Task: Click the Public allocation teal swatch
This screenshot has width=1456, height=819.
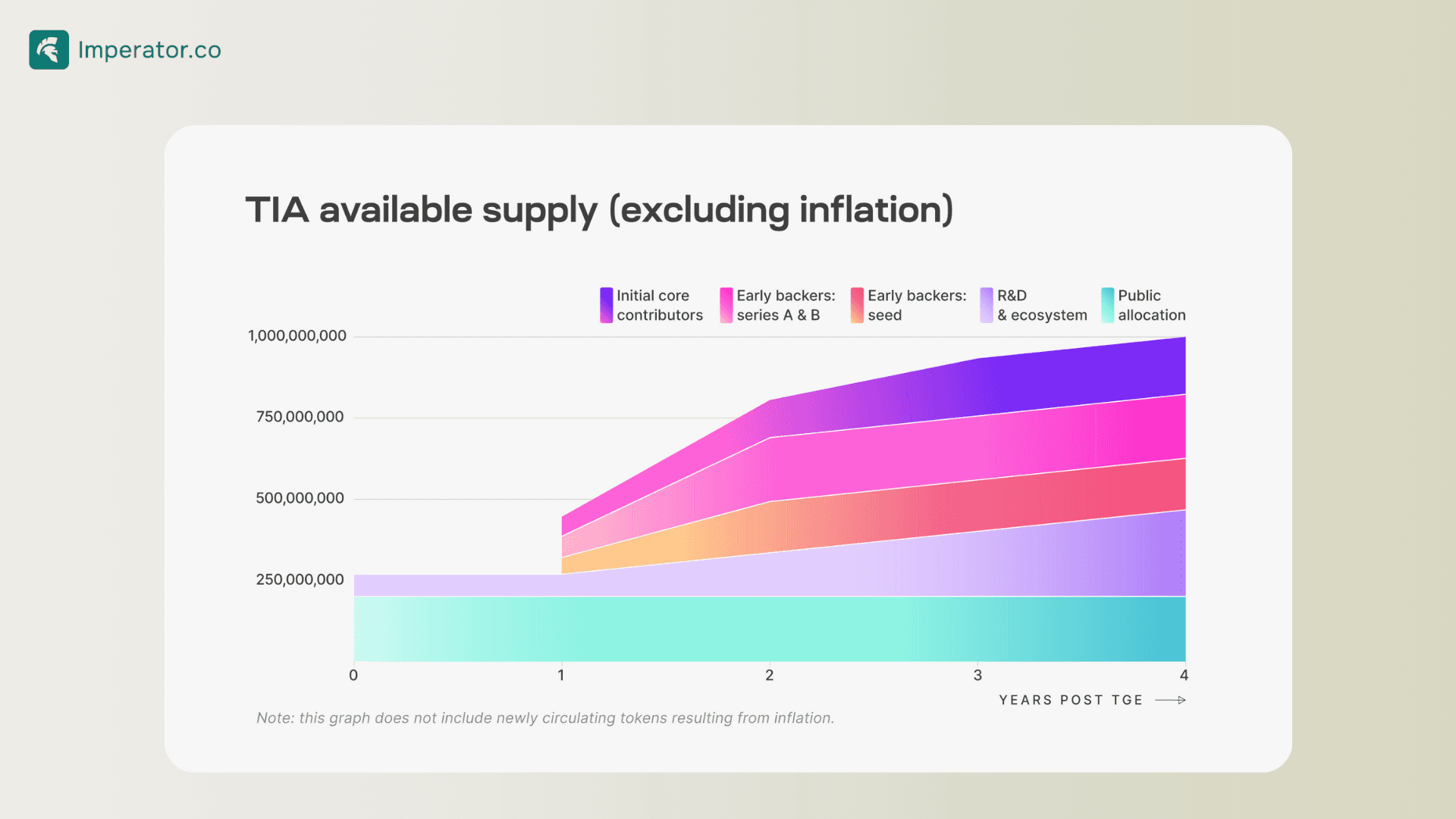Action: click(1107, 305)
